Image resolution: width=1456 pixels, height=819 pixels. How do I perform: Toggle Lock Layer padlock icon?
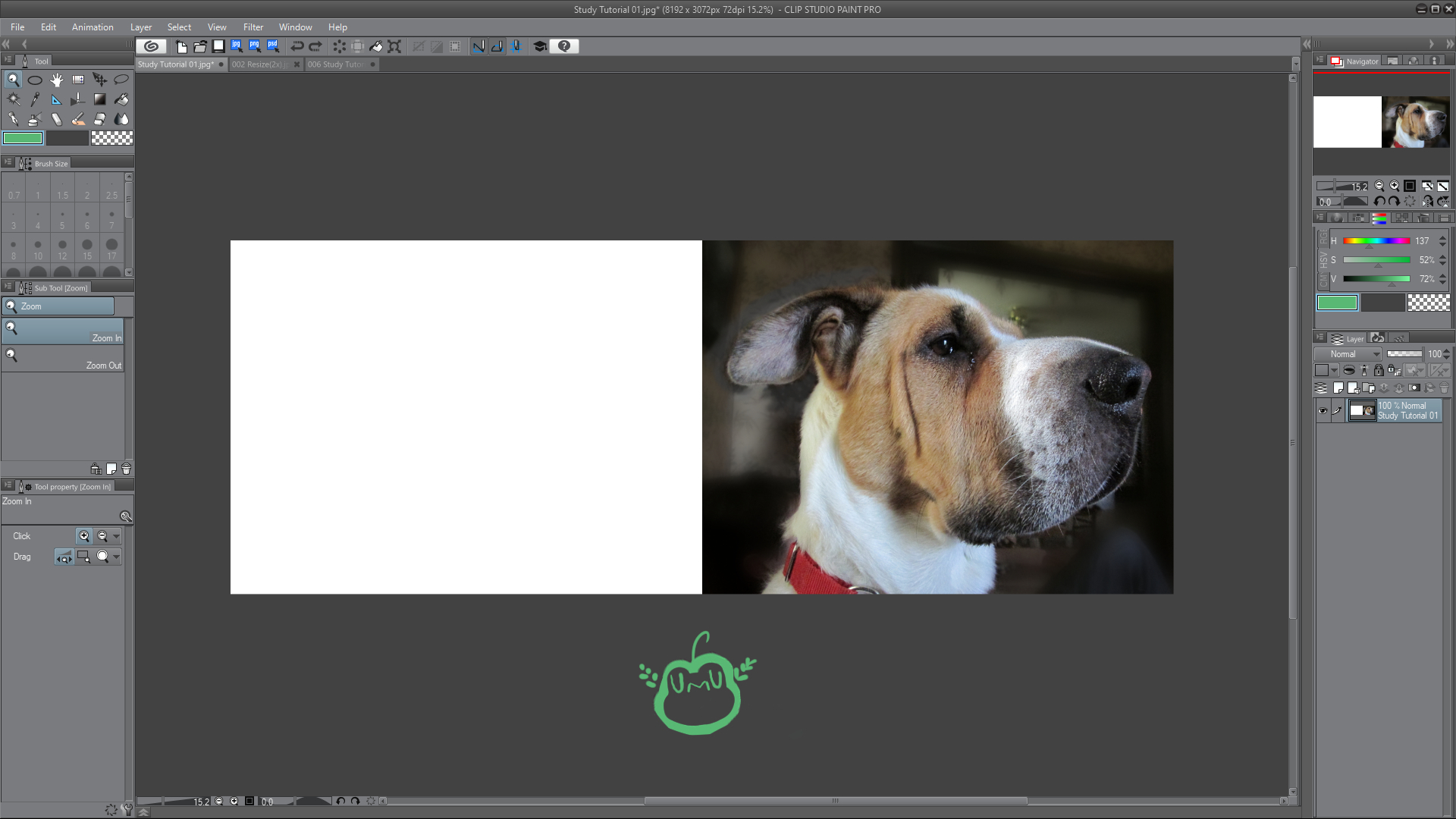pos(1379,370)
